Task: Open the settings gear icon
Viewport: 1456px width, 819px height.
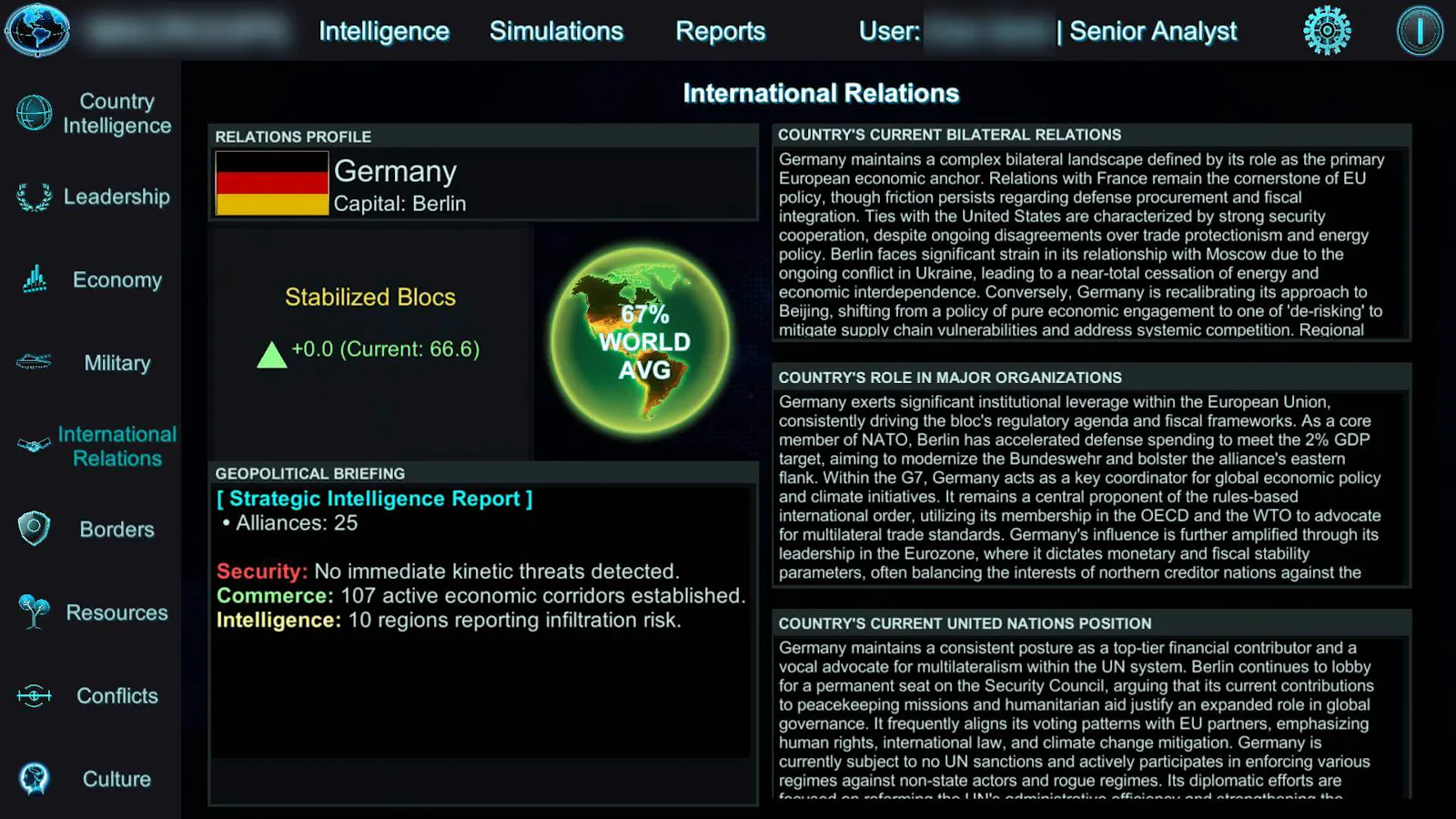Action: tap(1327, 30)
